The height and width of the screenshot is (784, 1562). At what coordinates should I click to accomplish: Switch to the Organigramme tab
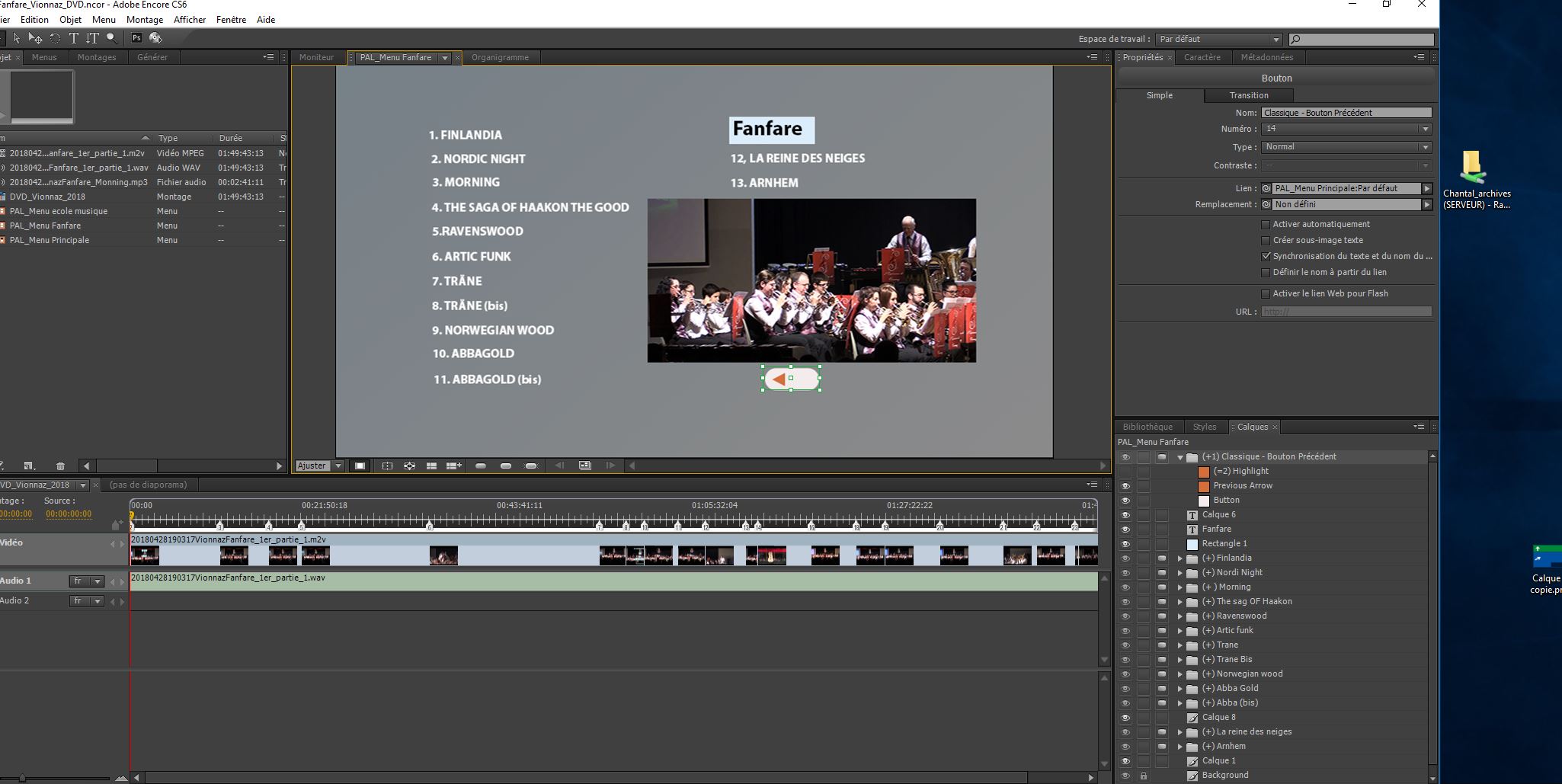coord(501,57)
